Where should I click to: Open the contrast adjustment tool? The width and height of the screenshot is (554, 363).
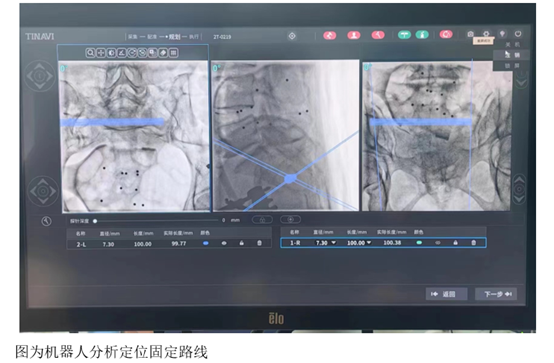coord(111,53)
